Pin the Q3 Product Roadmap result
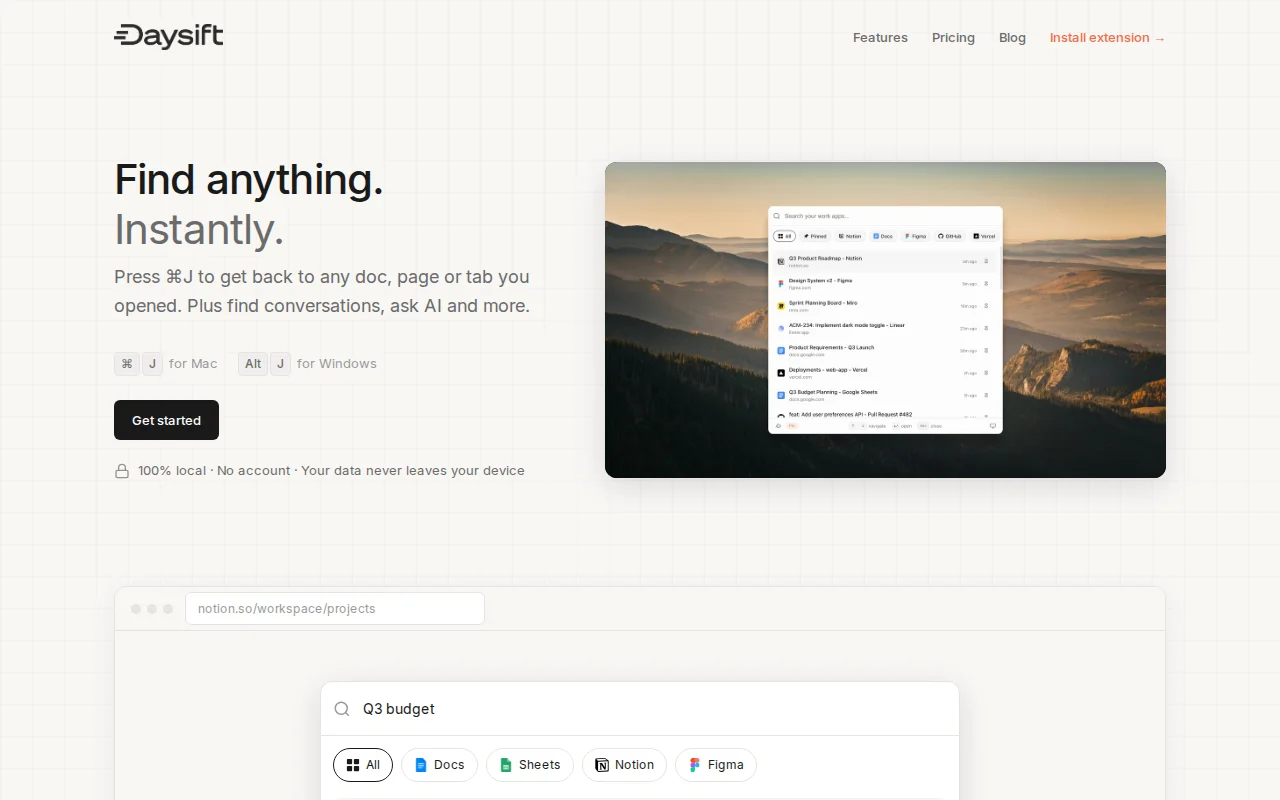Image resolution: width=1280 pixels, height=800 pixels. (x=986, y=261)
